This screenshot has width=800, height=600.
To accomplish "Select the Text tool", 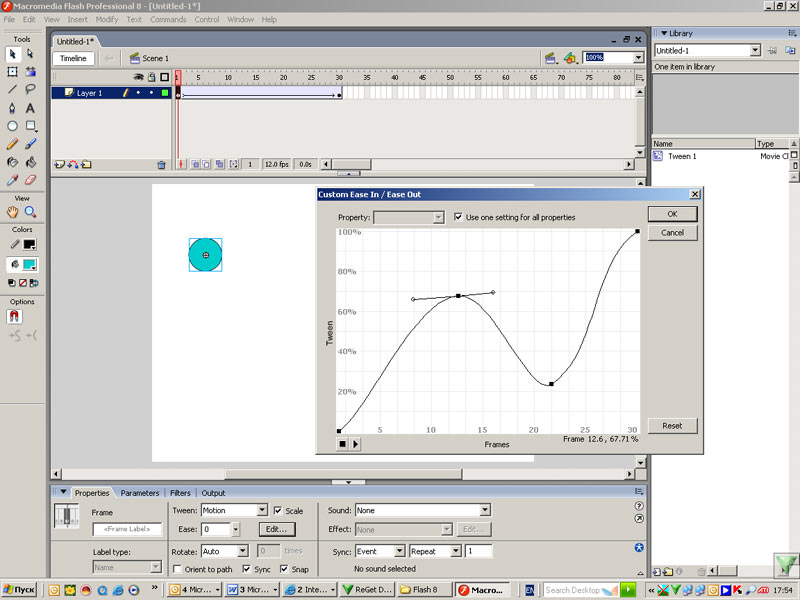I will [31, 108].
